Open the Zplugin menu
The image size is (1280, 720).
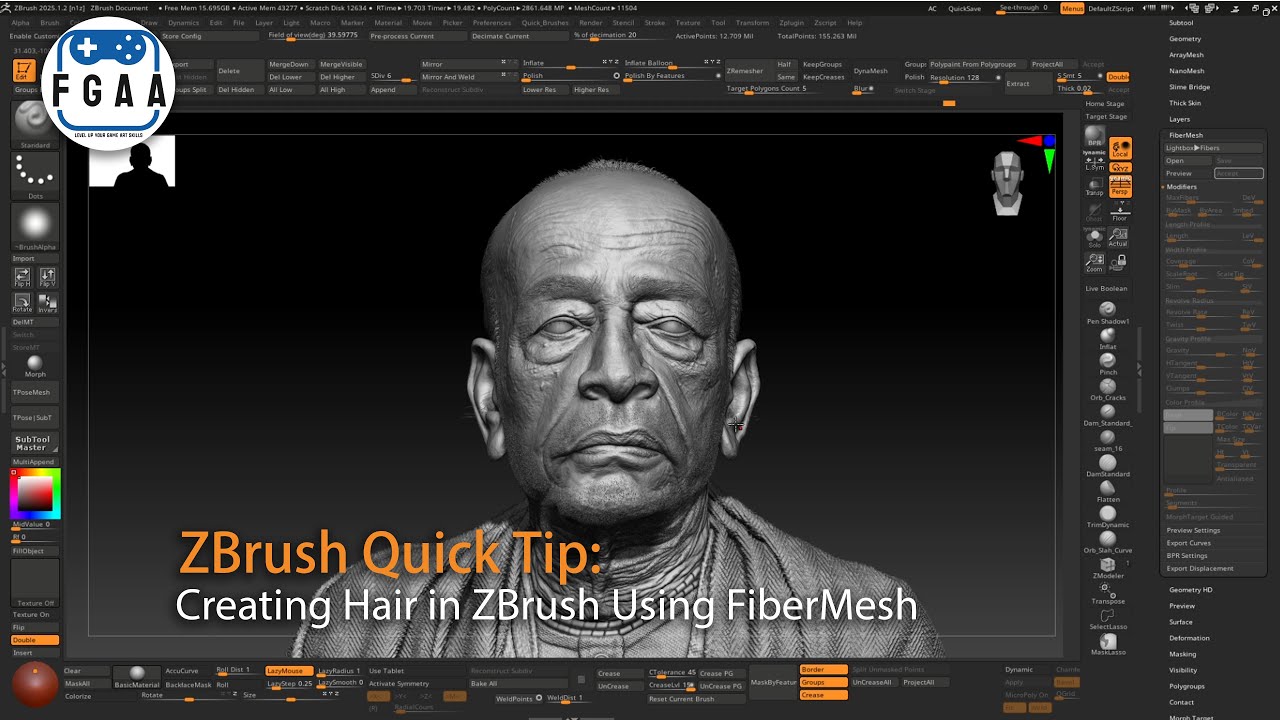tap(790, 22)
